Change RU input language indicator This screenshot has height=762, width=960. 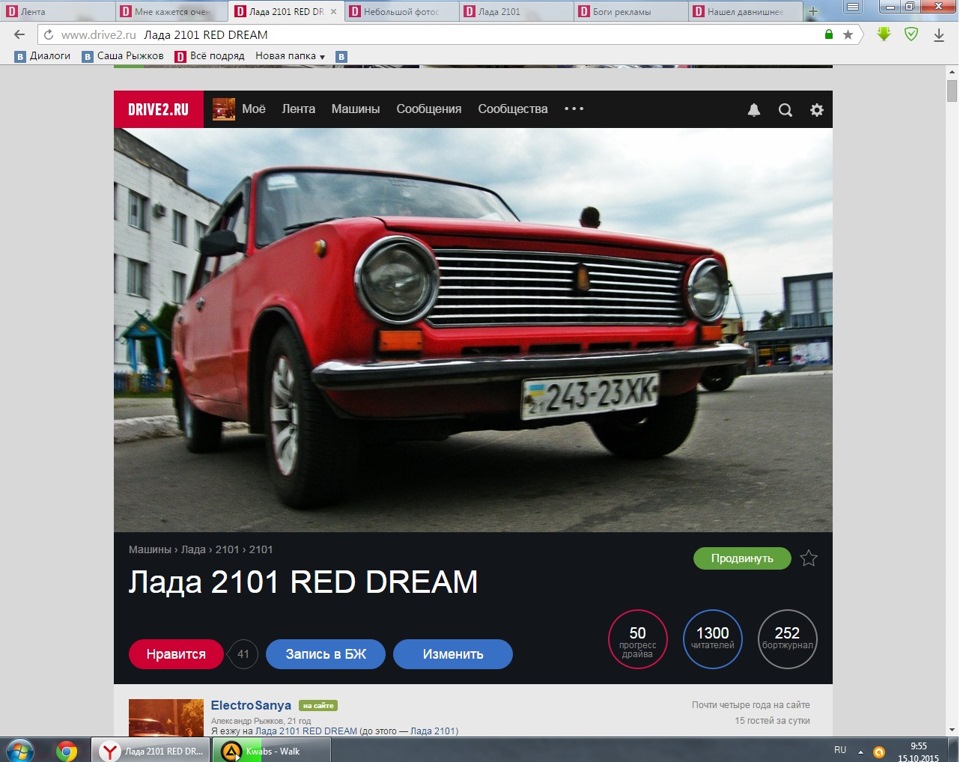point(840,750)
